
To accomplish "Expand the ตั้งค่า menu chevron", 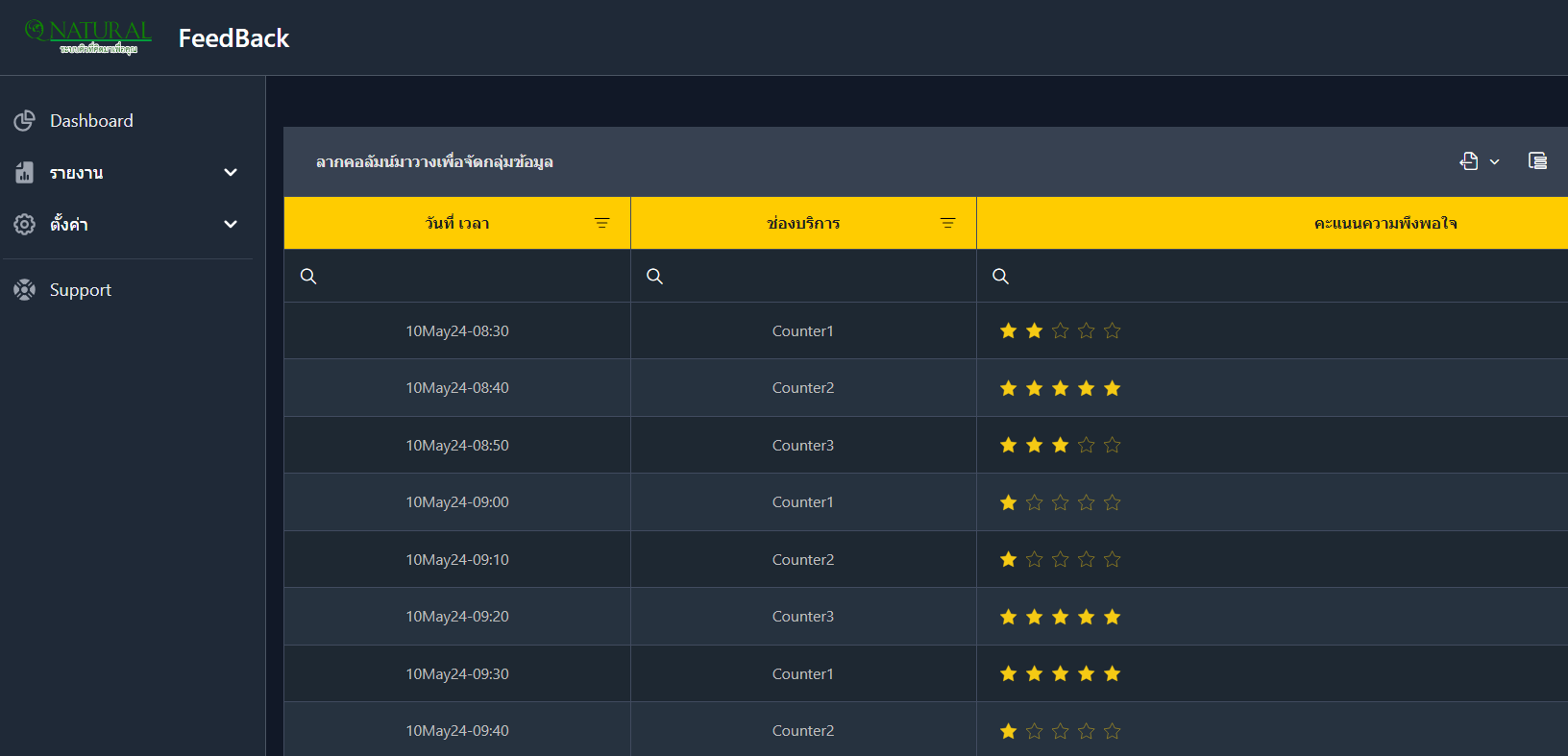I will coord(231,225).
